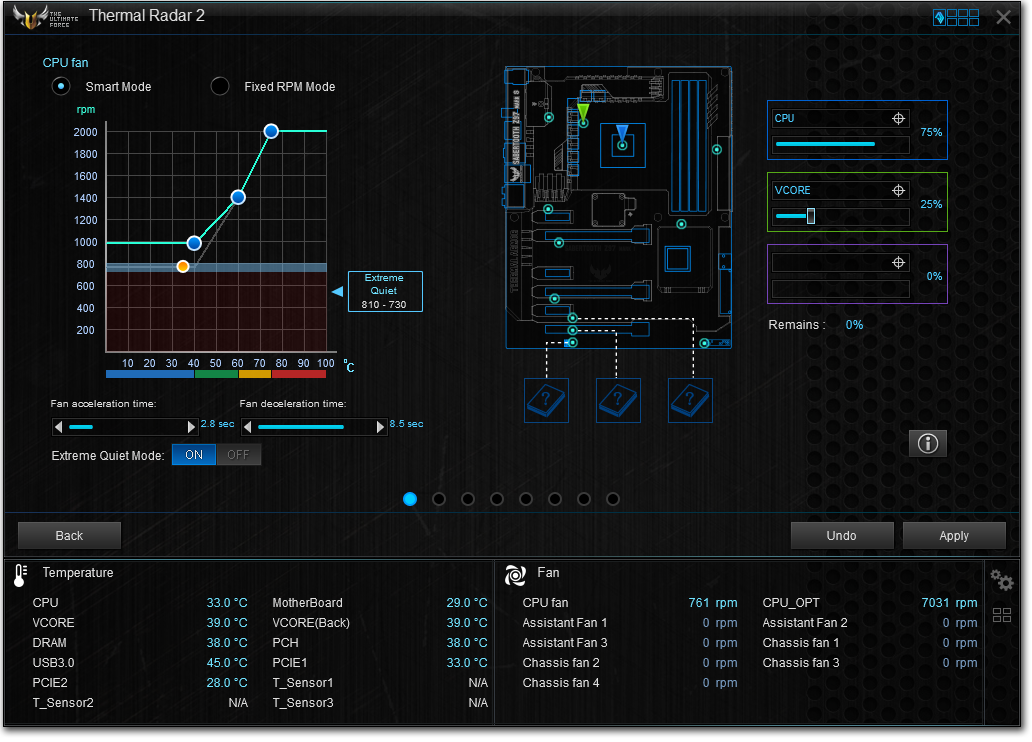Increase fan acceleration time with right arrow
This screenshot has height=742, width=1032.
[x=191, y=427]
